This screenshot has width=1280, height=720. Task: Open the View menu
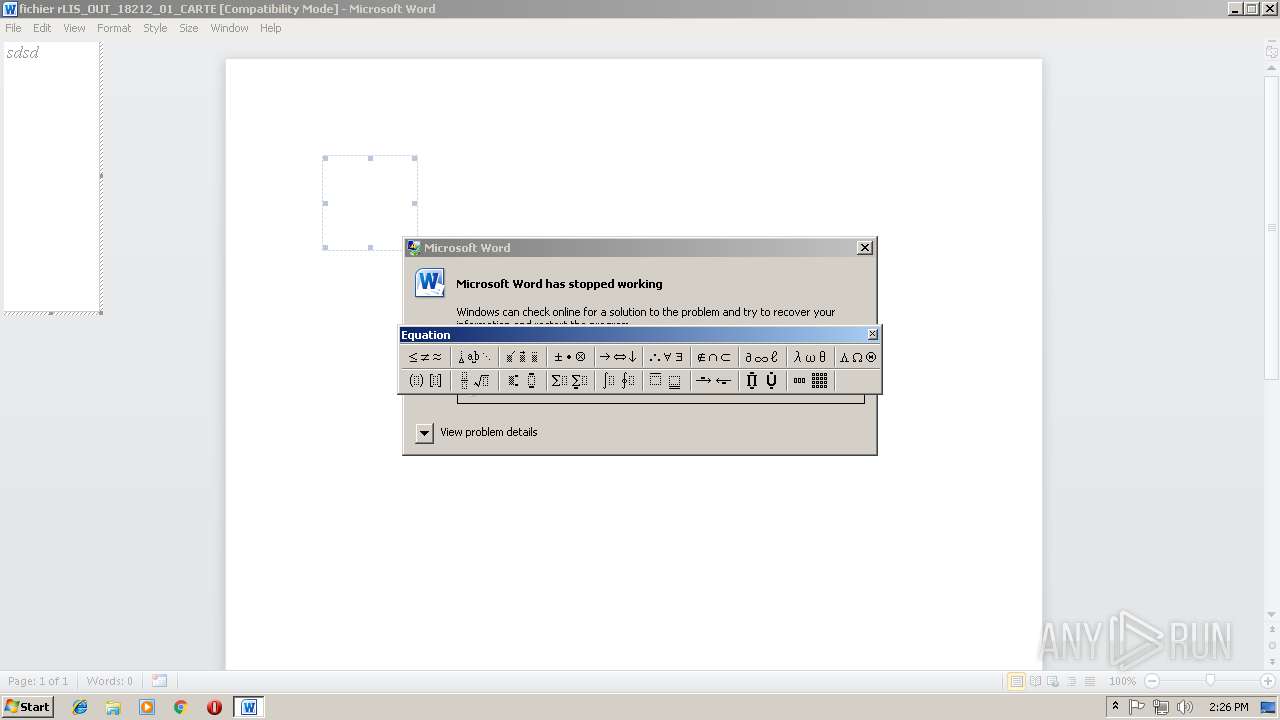tap(74, 28)
